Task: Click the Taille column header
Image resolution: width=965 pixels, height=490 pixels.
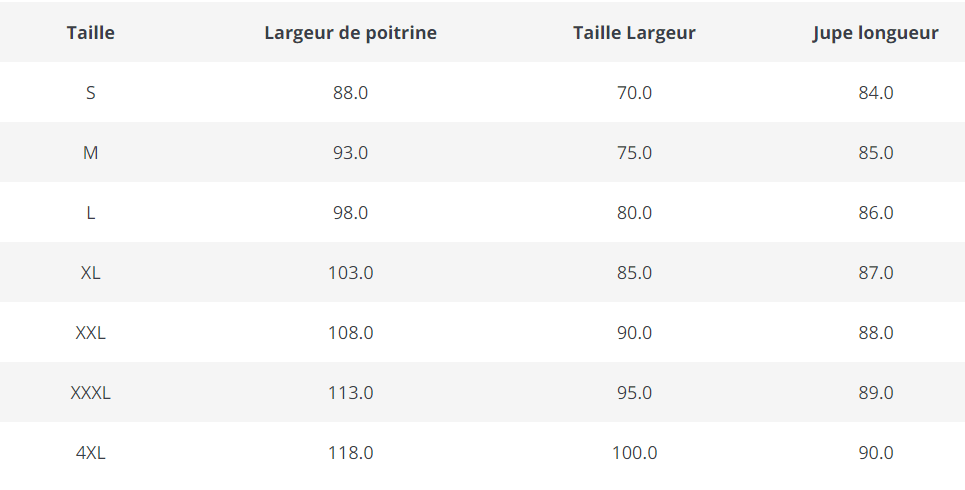Action: 91,33
